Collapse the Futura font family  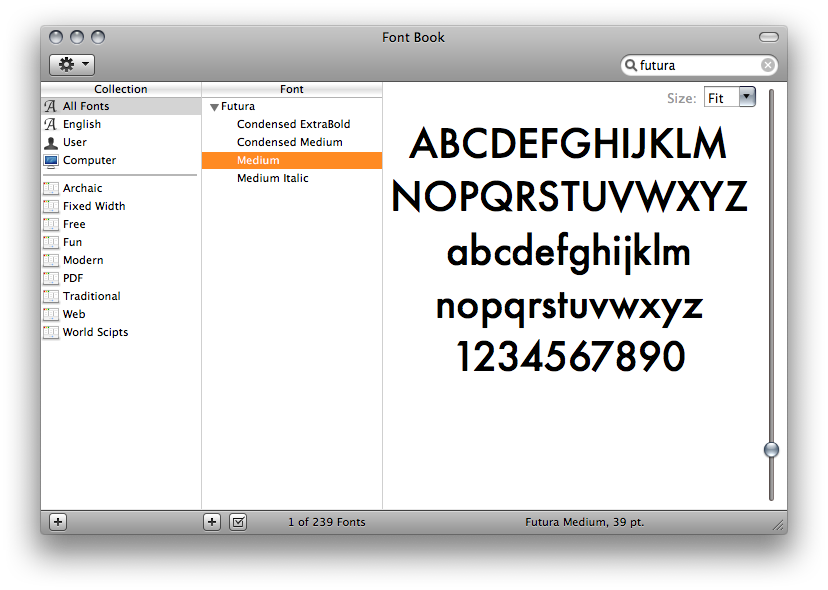click(x=214, y=107)
